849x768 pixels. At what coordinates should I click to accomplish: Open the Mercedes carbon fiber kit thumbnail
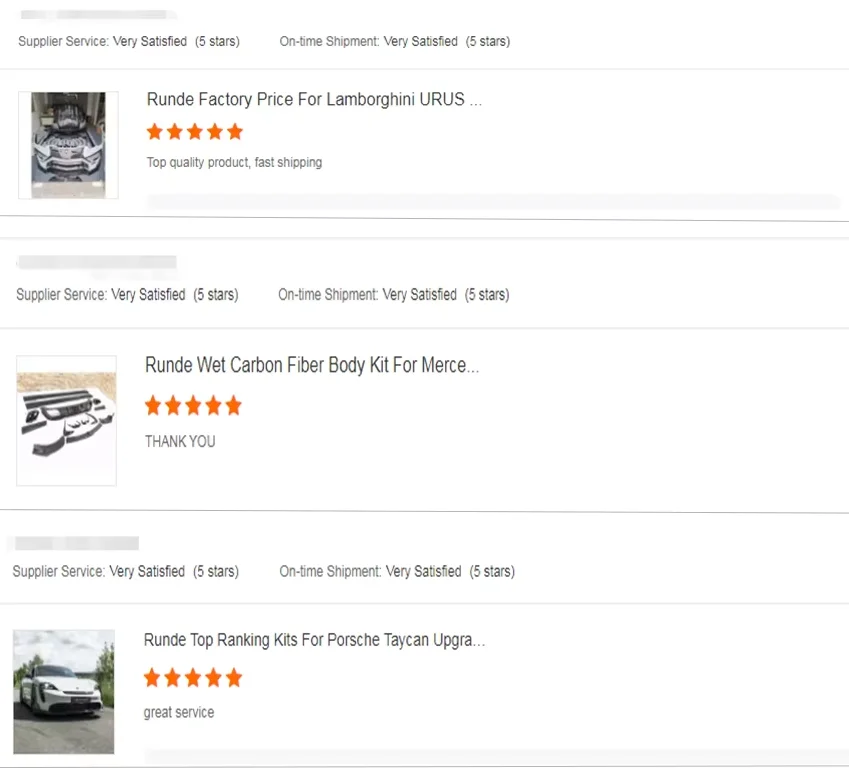[66, 421]
